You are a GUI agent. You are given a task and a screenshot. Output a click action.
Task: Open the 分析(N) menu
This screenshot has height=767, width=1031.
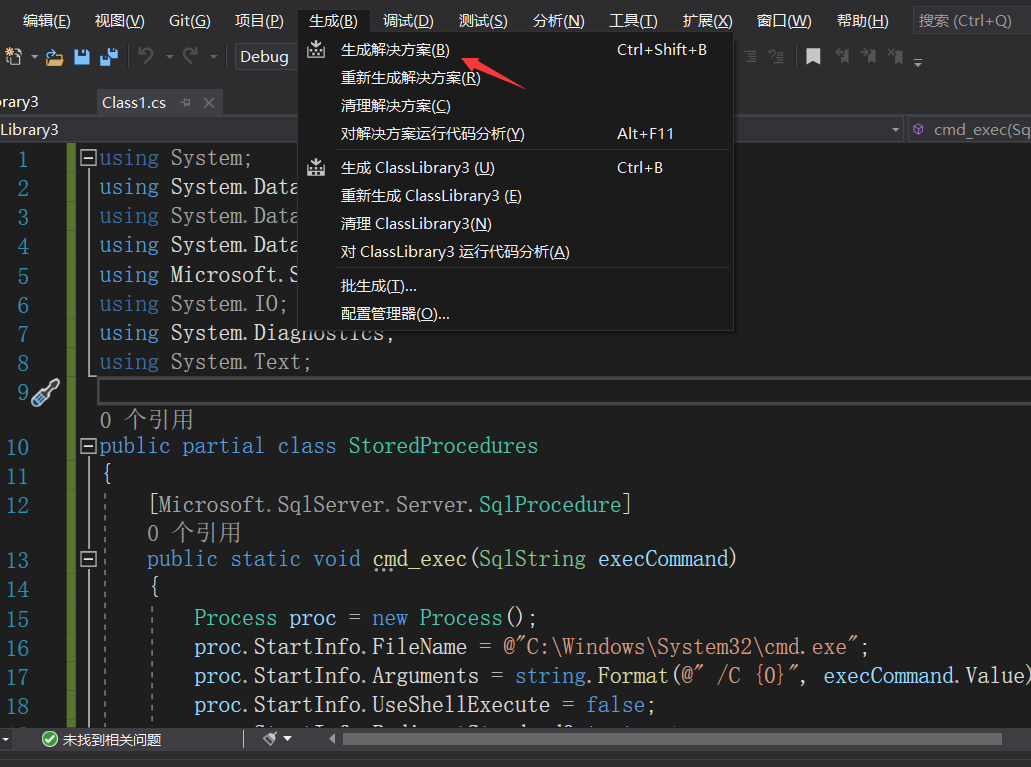pyautogui.click(x=558, y=21)
